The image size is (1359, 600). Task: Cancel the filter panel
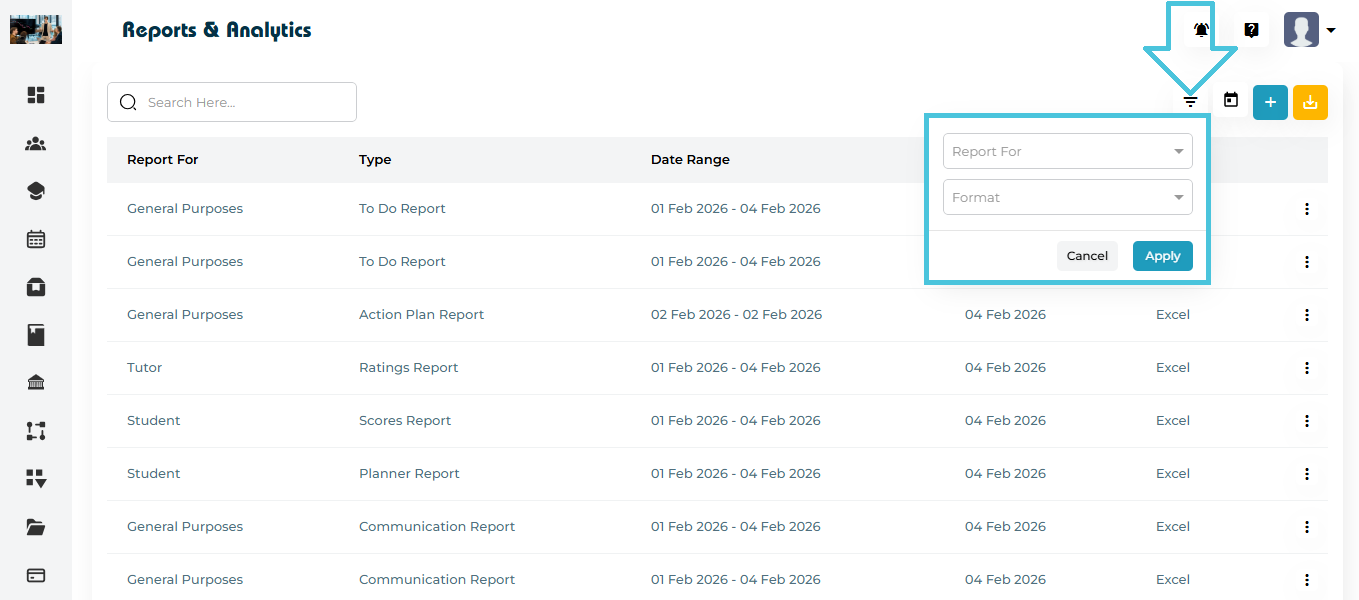coord(1086,256)
